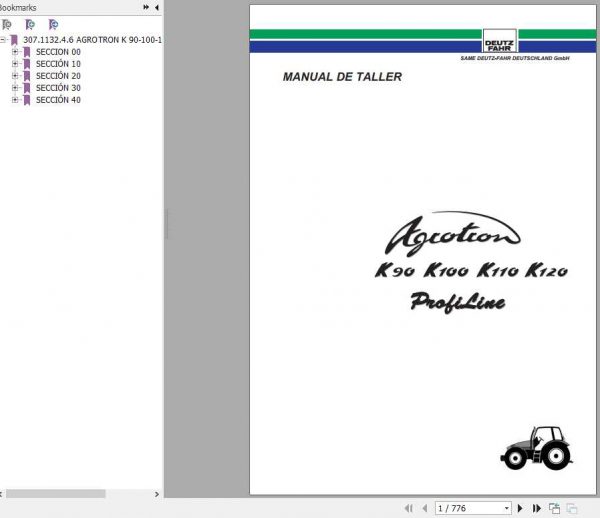Click the first page-layout icon in the bottom bar
Screen dimensions: 600x518
tap(554, 508)
